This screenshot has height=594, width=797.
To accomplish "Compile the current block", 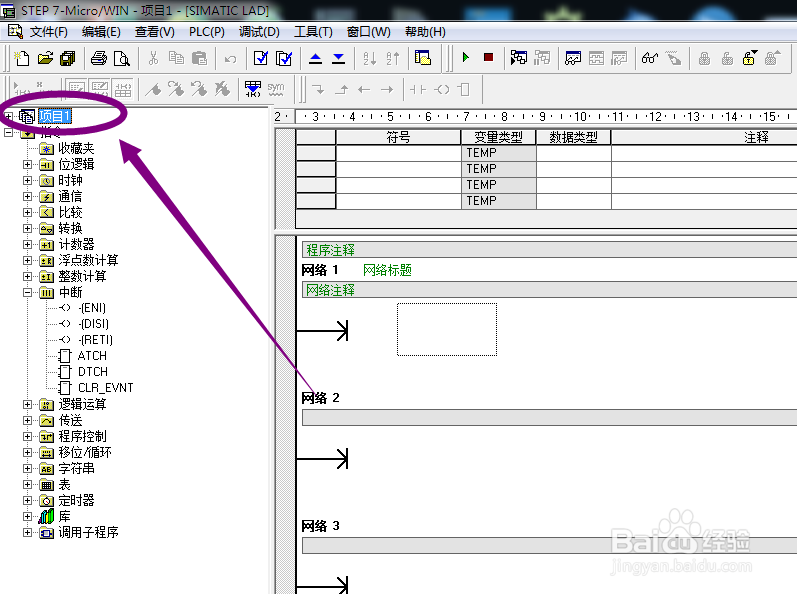I will (x=261, y=58).
